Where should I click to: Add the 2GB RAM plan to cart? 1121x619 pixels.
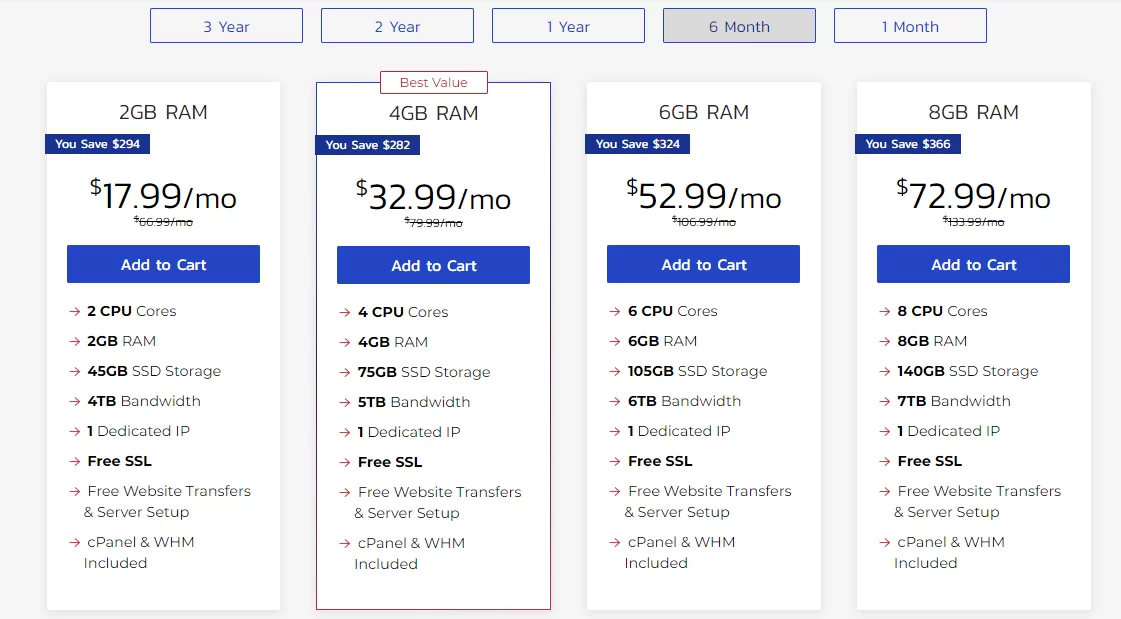click(163, 265)
